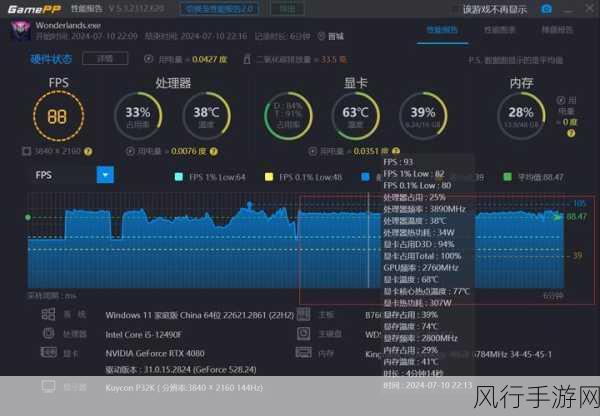The image size is (600, 416).
Task: Click the processor chip icon beside Intel Core
Action: [x=48, y=333]
